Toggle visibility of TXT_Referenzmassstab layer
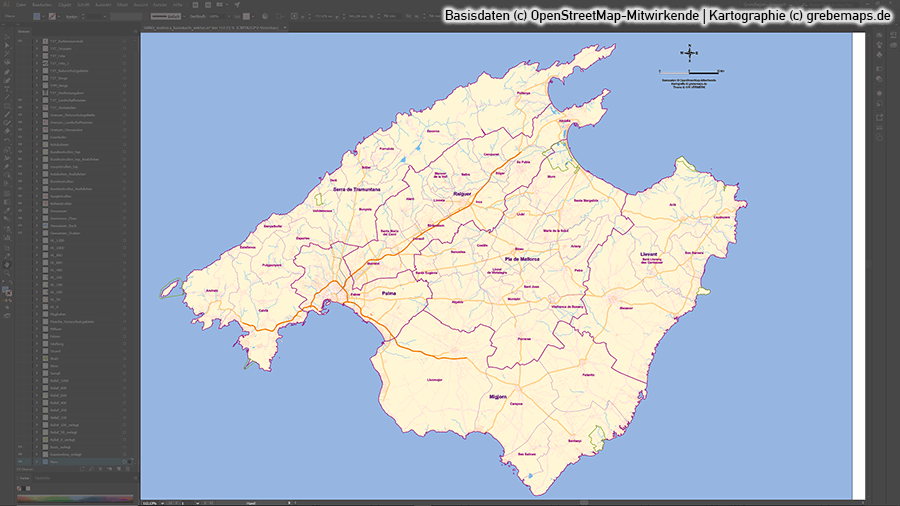 tap(19, 41)
